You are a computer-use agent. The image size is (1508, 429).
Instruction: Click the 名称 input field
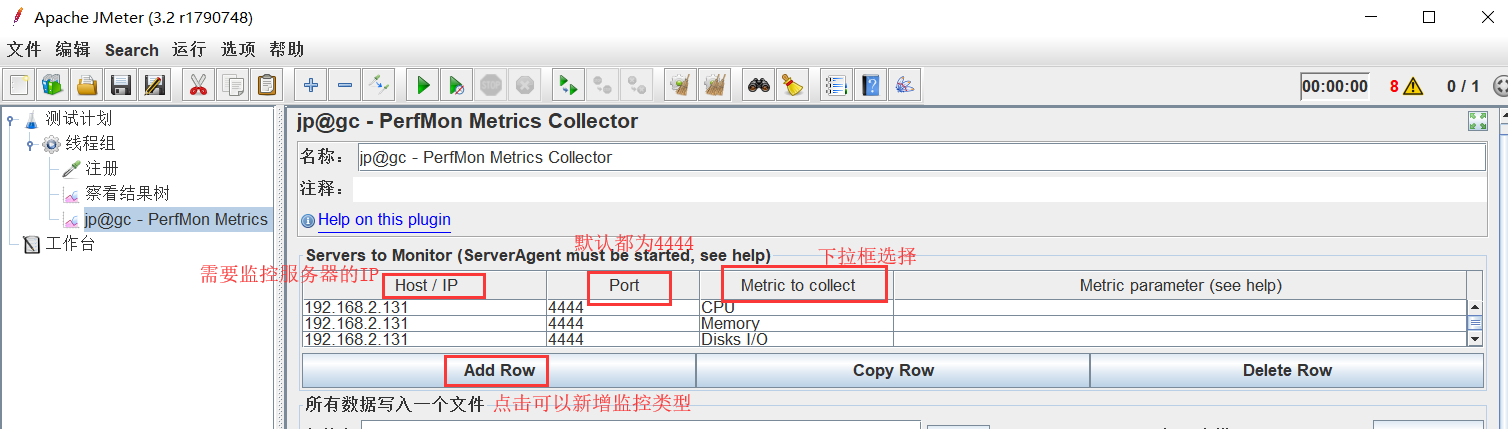pyautogui.click(x=921, y=157)
